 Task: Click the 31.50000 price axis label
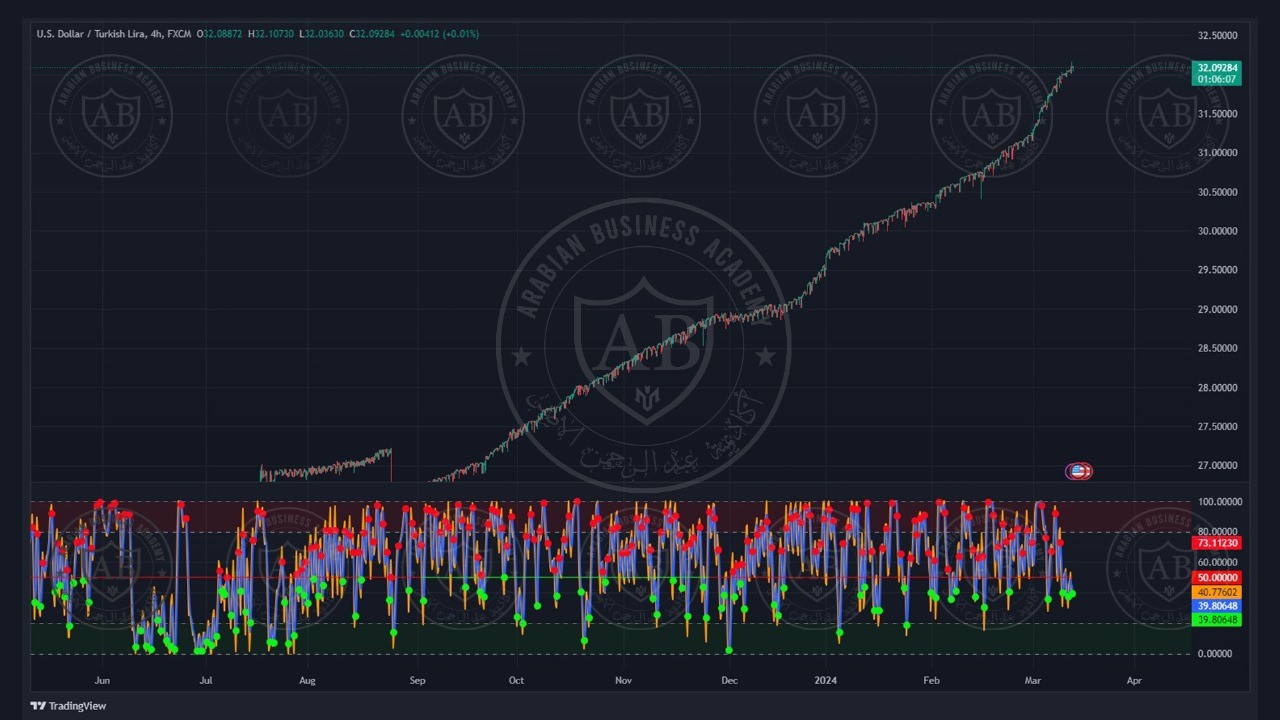[x=1217, y=114]
